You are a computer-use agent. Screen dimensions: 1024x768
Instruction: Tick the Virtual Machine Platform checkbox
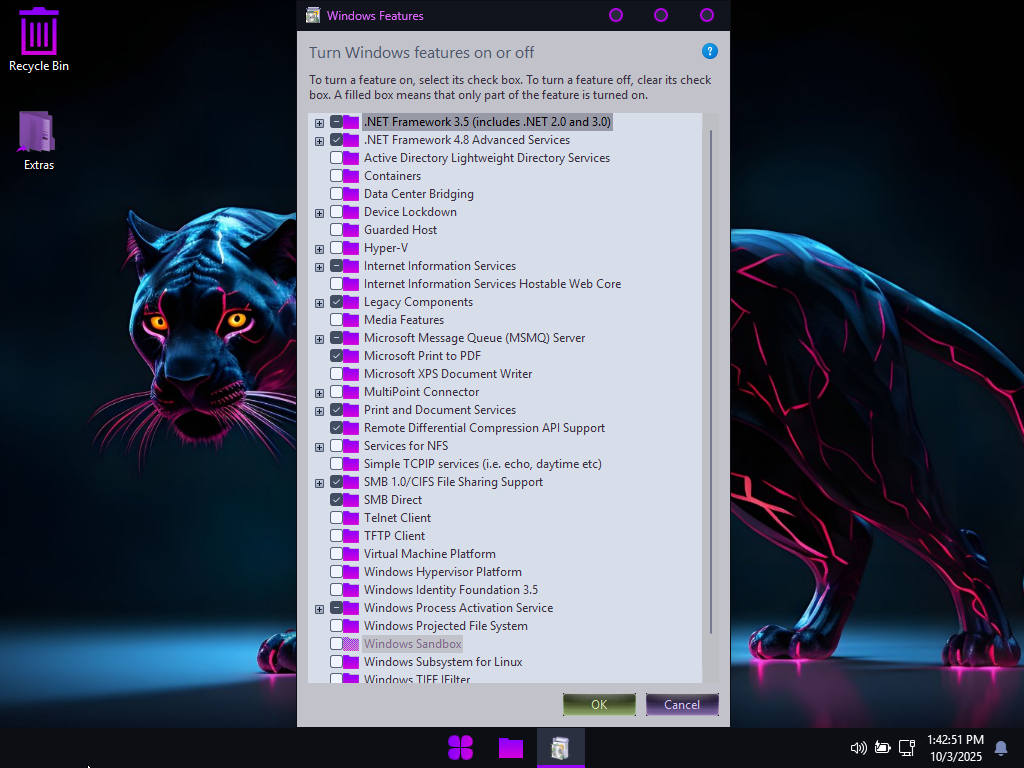tap(337, 554)
